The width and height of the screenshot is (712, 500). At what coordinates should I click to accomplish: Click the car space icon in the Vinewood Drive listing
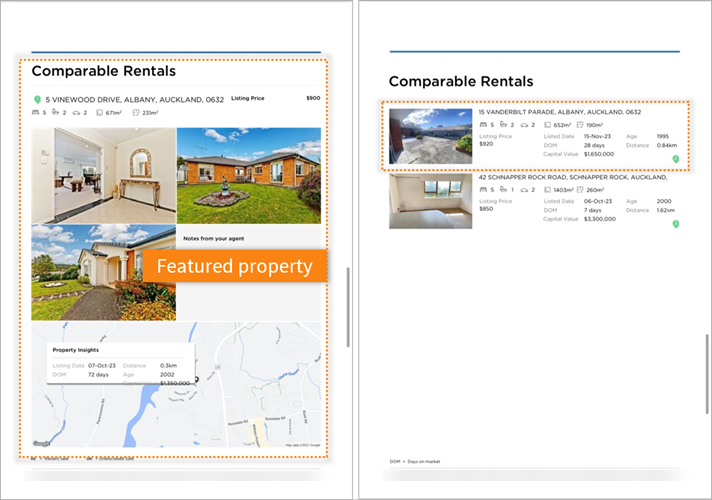pyautogui.click(x=76, y=113)
